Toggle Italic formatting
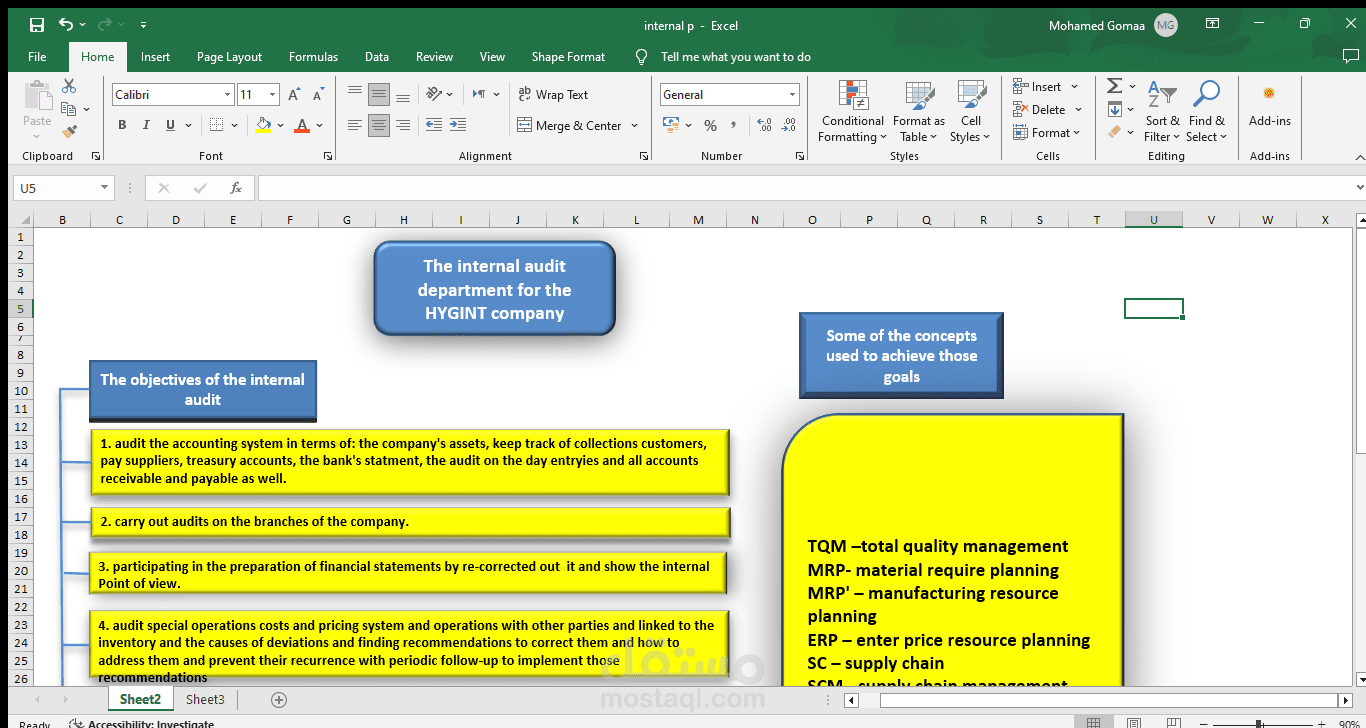This screenshot has height=728, width=1366. pyautogui.click(x=146, y=125)
